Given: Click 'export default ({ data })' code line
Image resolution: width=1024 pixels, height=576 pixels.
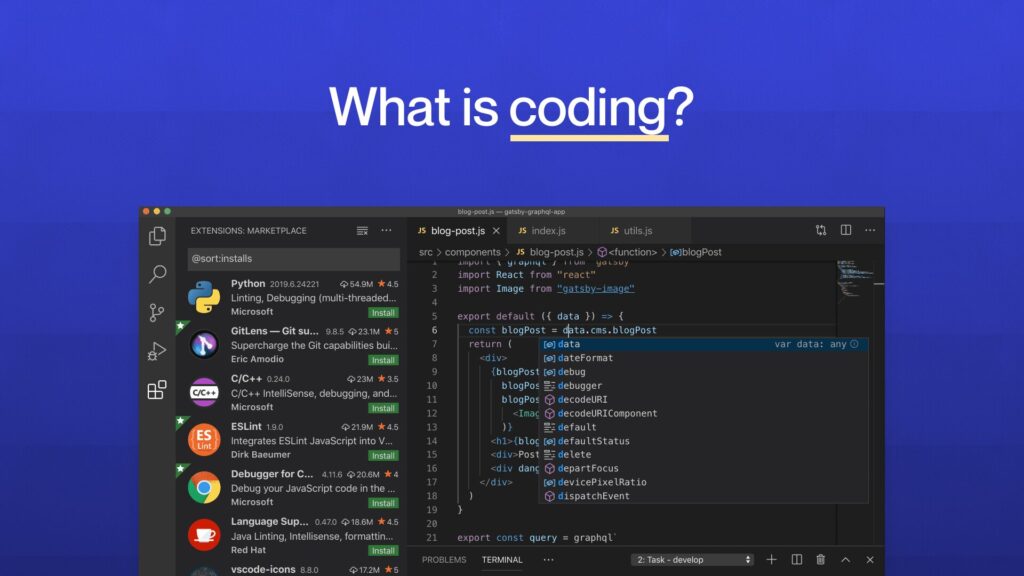Looking at the screenshot, I should (540, 316).
